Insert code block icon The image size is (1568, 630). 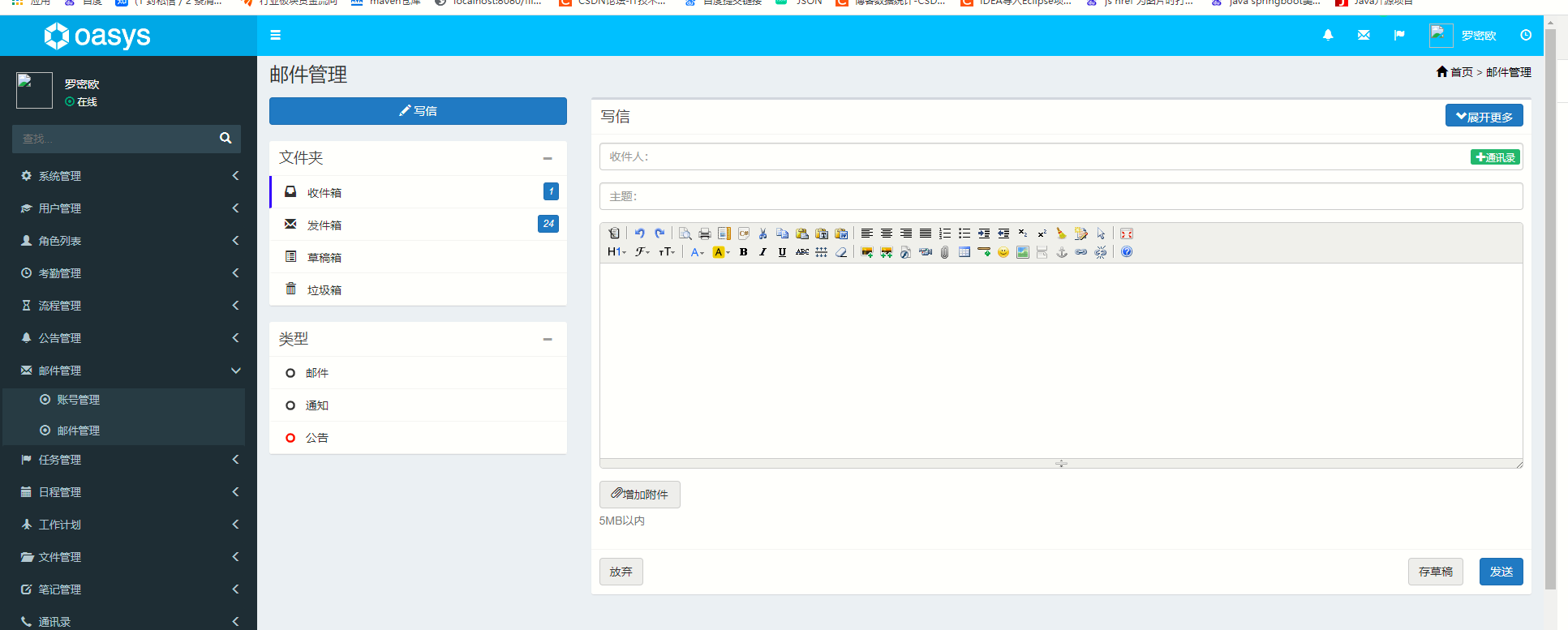[x=744, y=234]
